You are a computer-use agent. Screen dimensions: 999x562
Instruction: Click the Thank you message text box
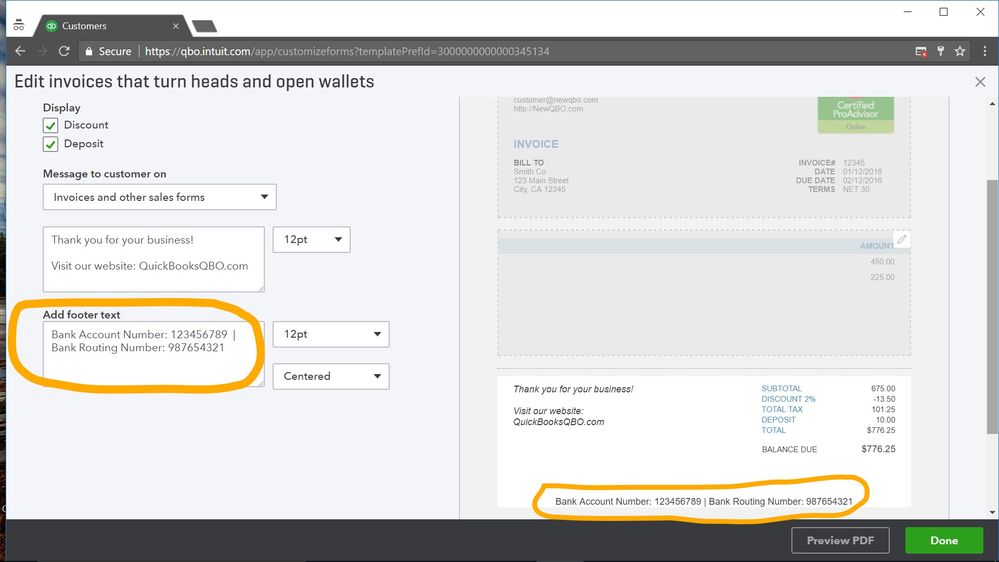(154, 259)
